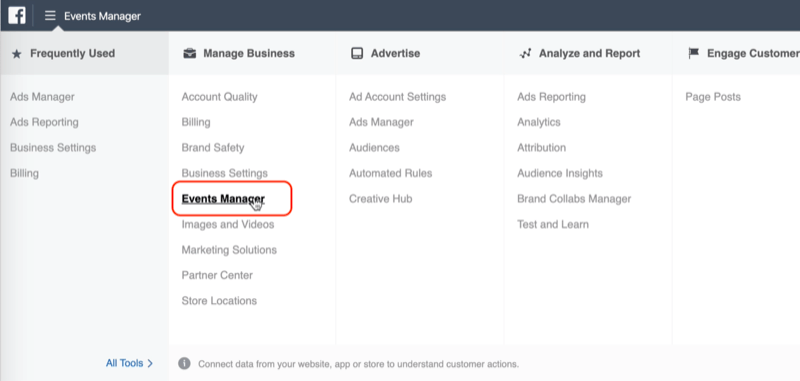Click the 'Connect data from your website' description text
The height and width of the screenshot is (381, 800).
pos(358,364)
